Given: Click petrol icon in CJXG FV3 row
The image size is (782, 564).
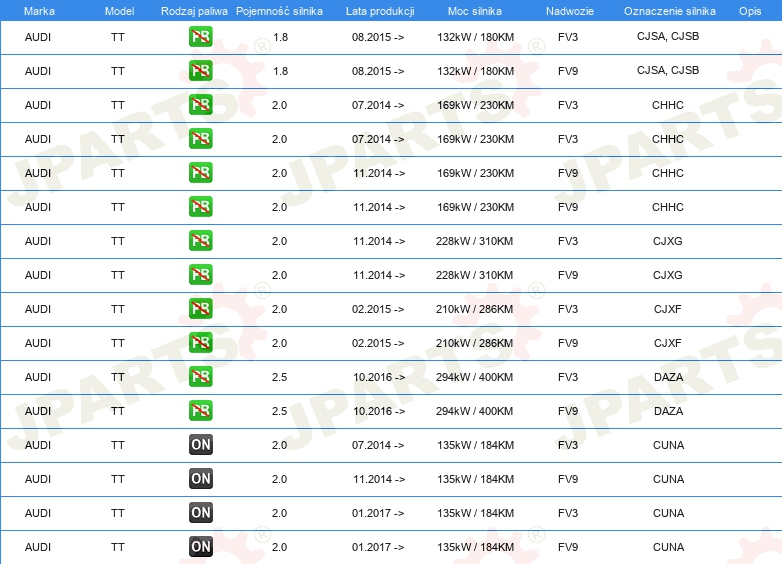Looking at the screenshot, I should pyautogui.click(x=201, y=241).
